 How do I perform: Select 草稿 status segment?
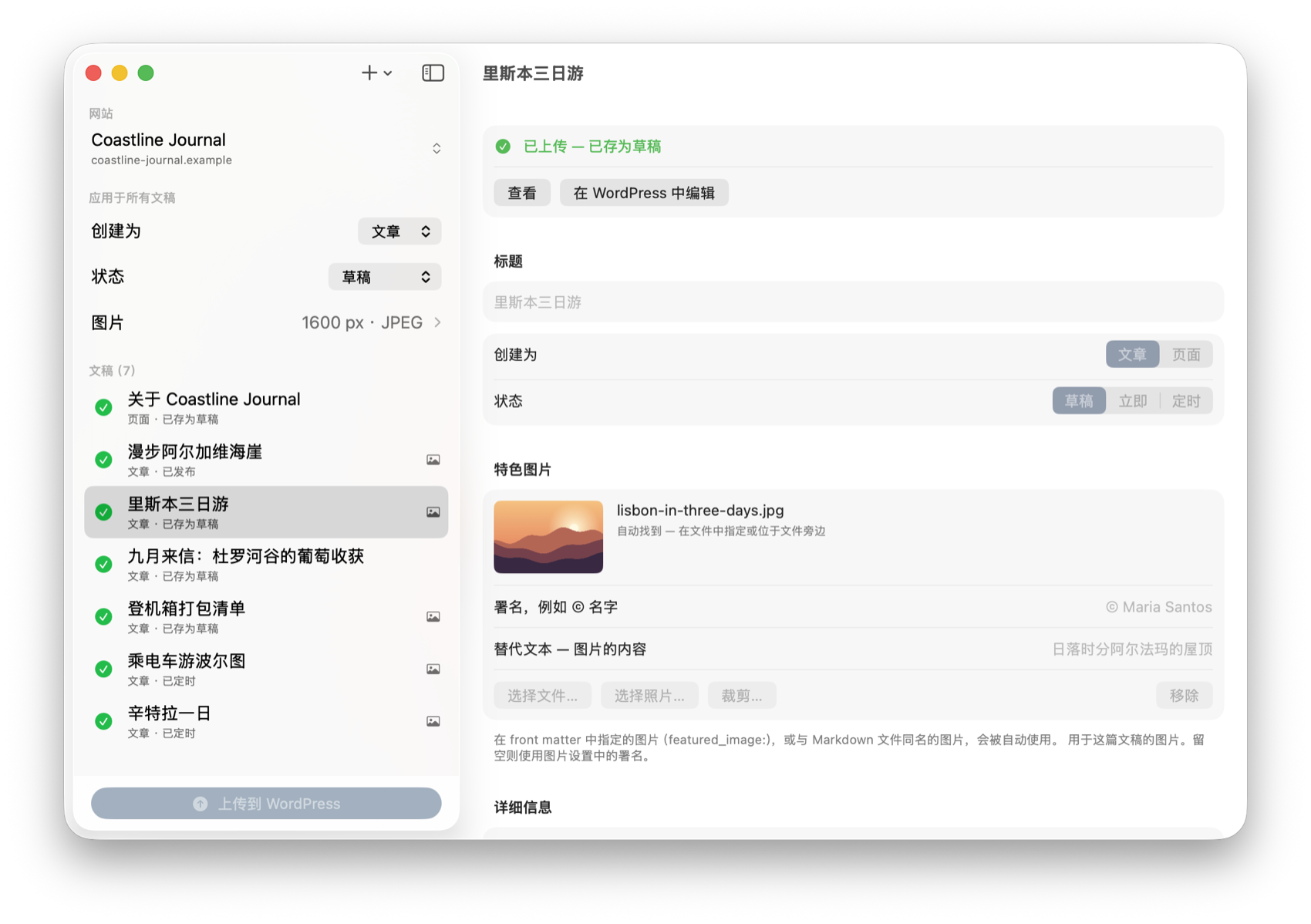click(x=1079, y=401)
